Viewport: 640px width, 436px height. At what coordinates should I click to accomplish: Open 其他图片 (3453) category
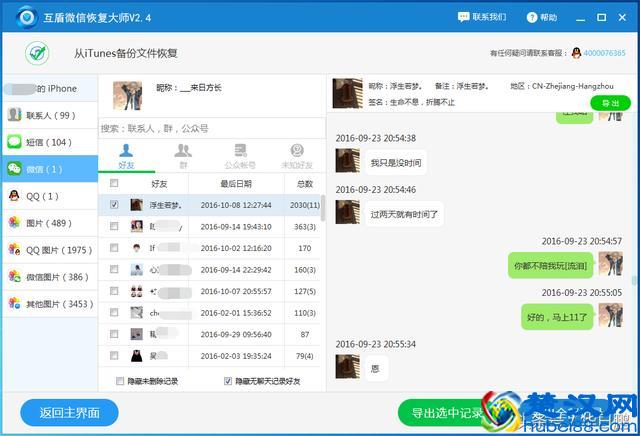click(50, 304)
